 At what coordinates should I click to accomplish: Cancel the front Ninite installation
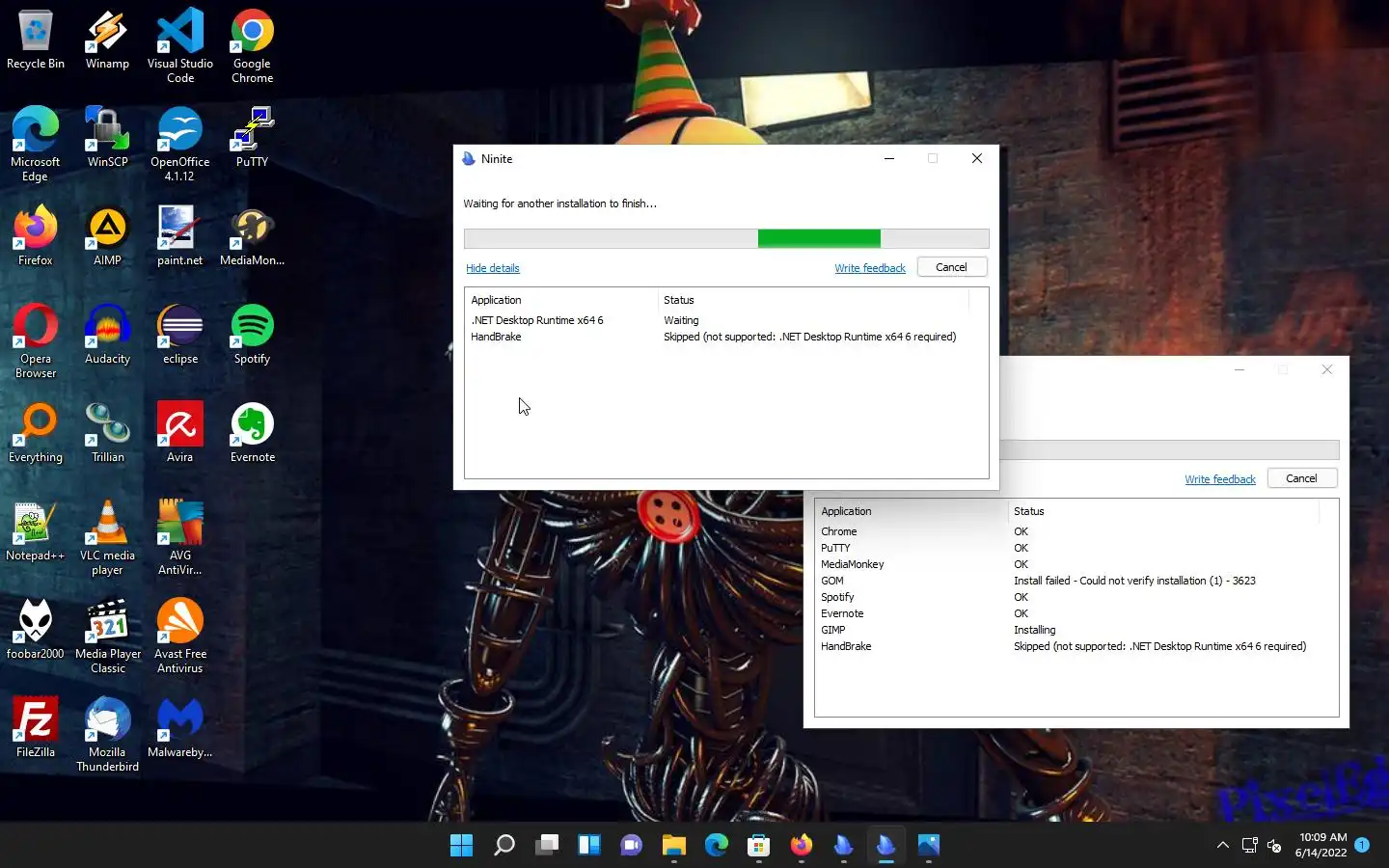coord(951,267)
